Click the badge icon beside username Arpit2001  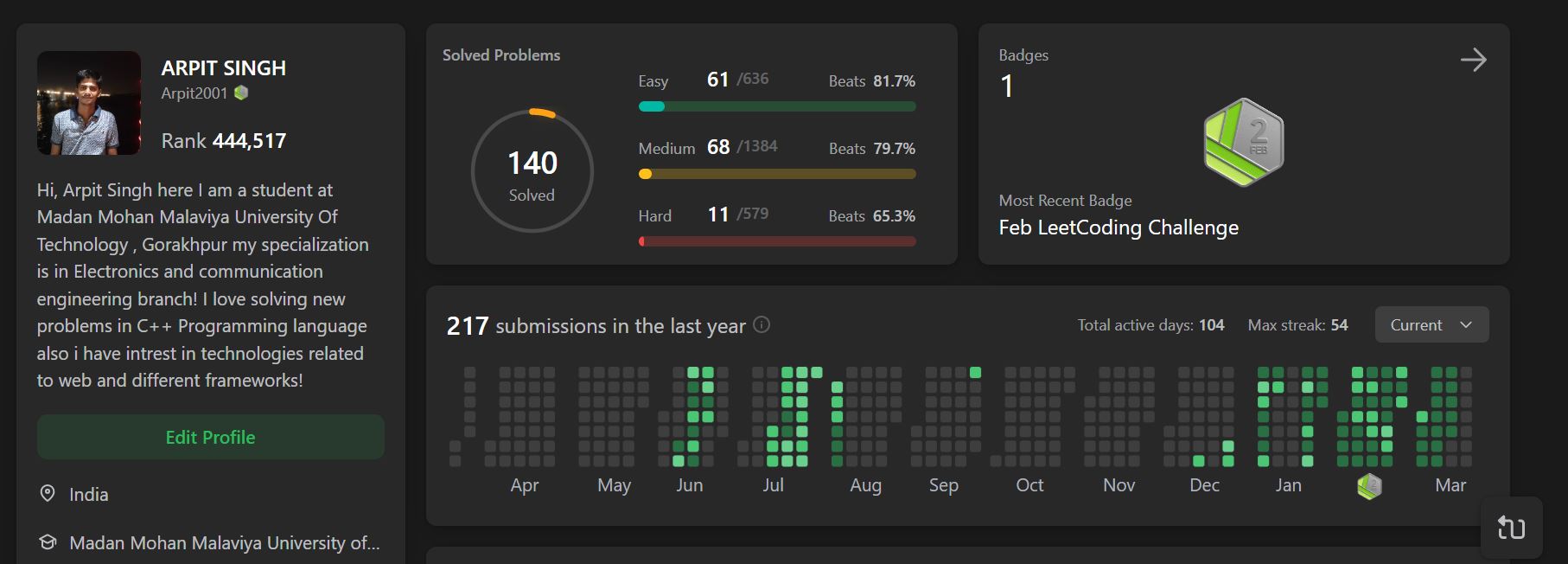click(x=241, y=93)
